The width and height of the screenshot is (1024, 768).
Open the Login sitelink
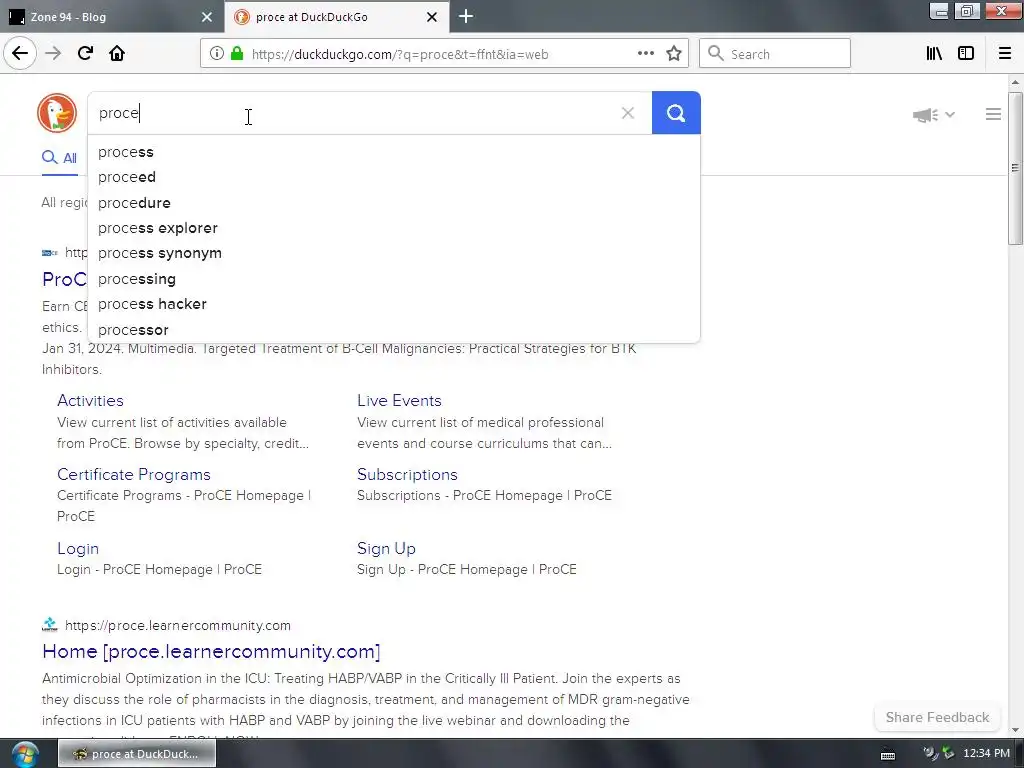78,549
